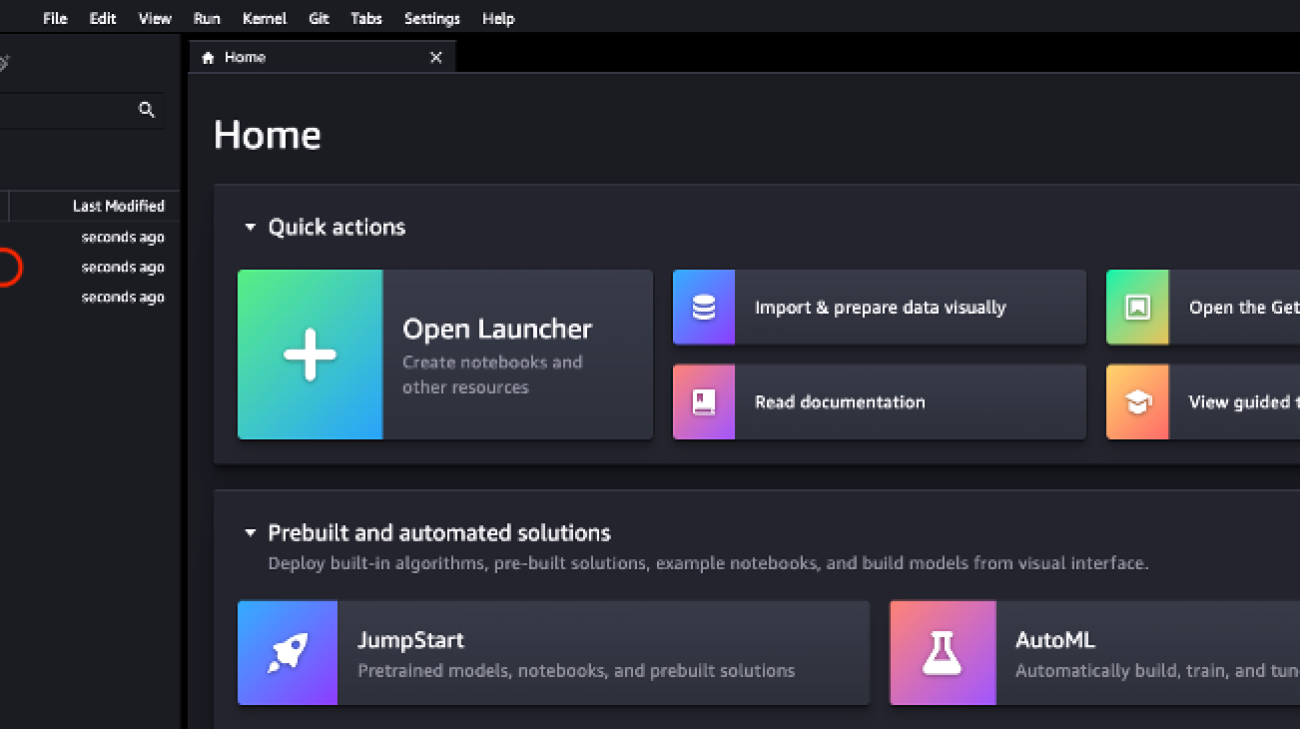This screenshot has width=1300, height=731.
Task: Open the Kernel menu
Action: [x=264, y=18]
